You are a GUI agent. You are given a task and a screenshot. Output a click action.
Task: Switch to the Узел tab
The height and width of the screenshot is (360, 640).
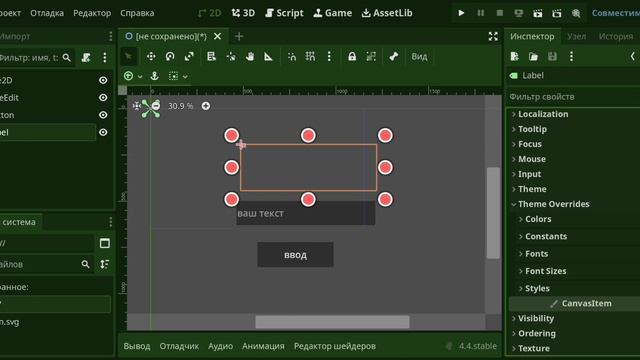(576, 36)
